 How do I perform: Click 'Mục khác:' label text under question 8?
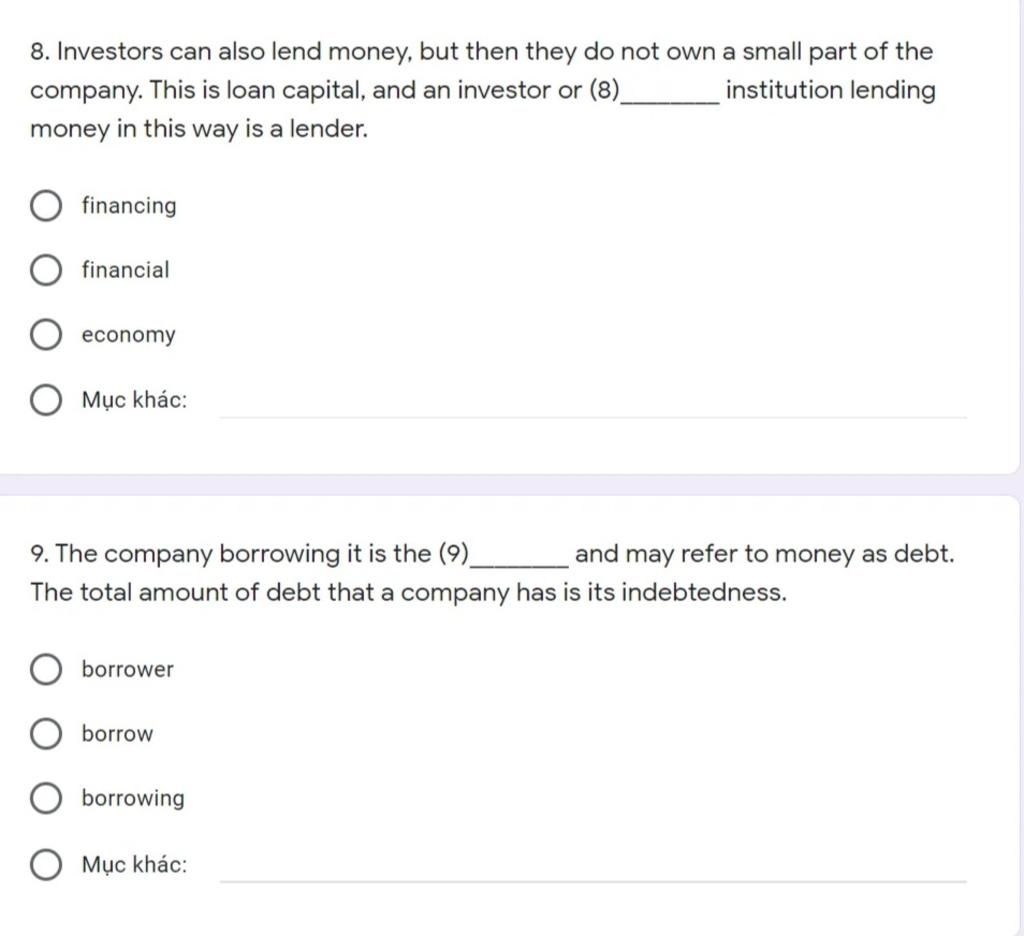[x=134, y=400]
